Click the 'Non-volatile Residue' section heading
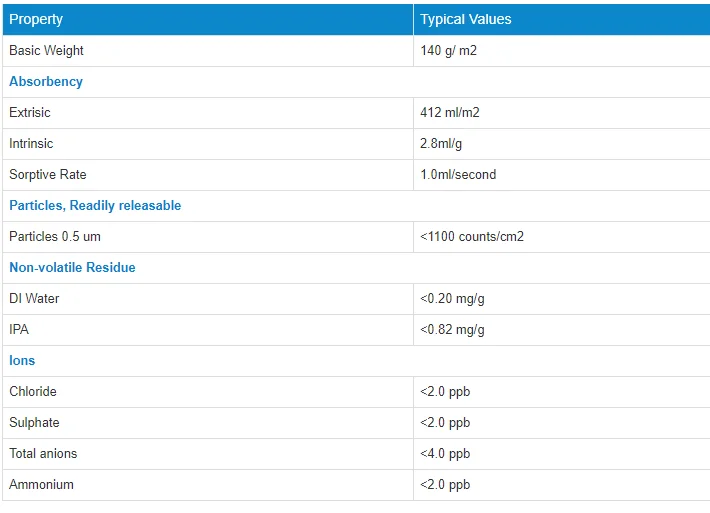 [72, 268]
